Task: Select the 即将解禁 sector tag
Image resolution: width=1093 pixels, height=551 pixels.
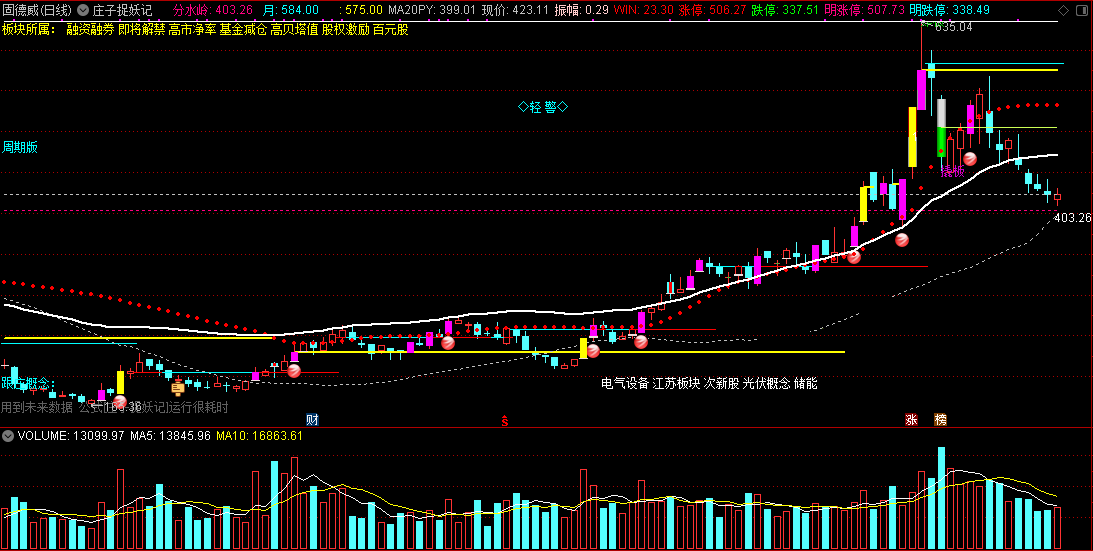Action: (142, 29)
